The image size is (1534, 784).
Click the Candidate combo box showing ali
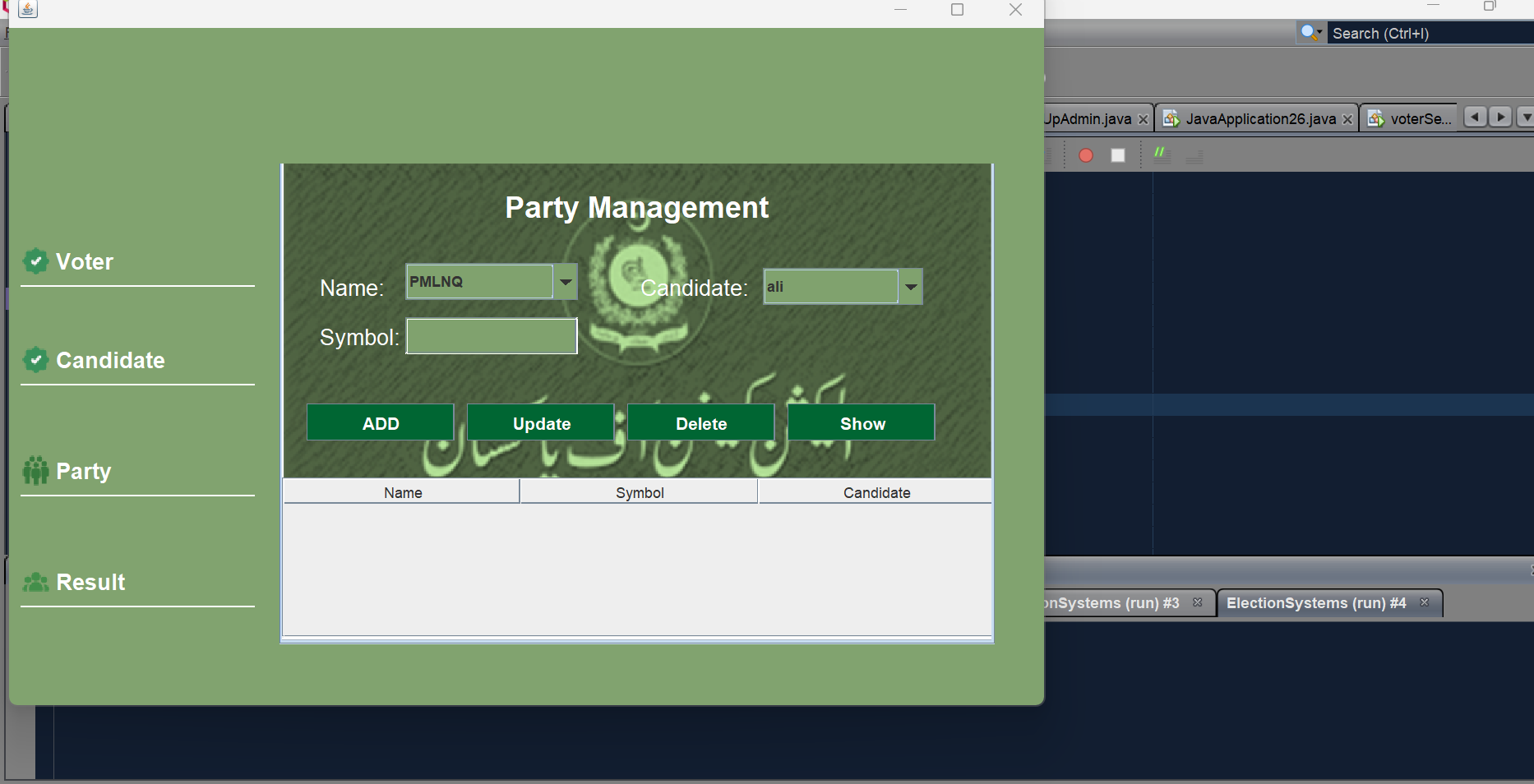[843, 287]
